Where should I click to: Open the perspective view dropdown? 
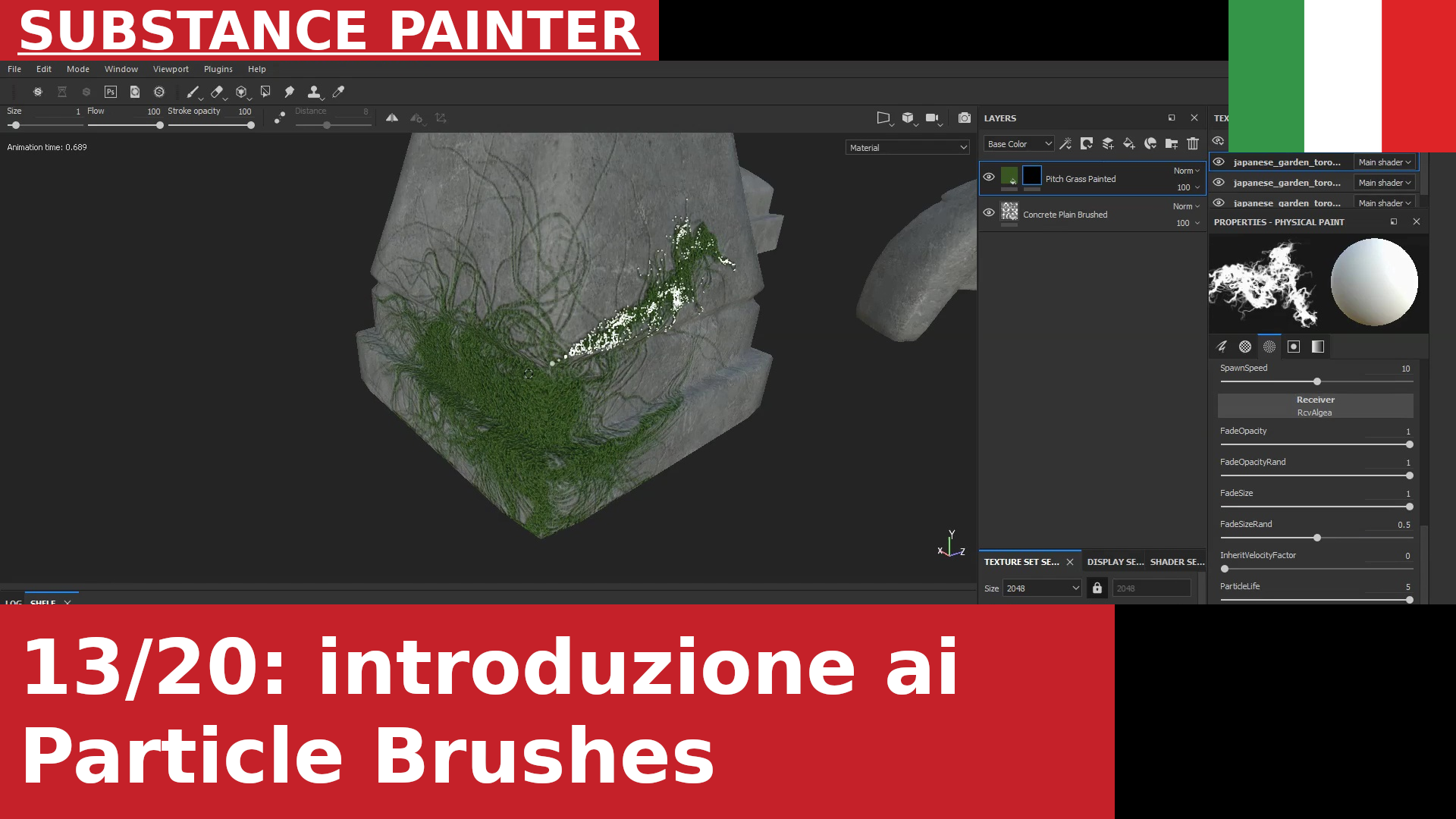(x=885, y=118)
